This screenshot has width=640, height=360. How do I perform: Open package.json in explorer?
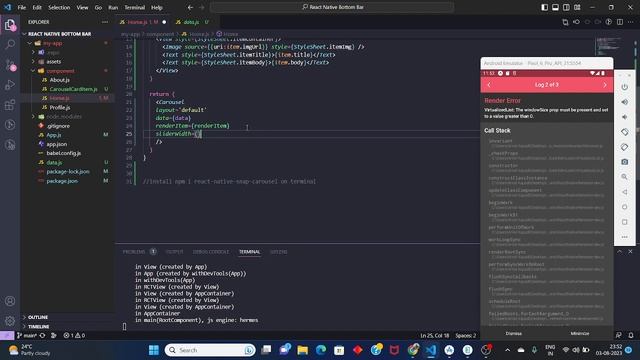[x=62, y=181]
